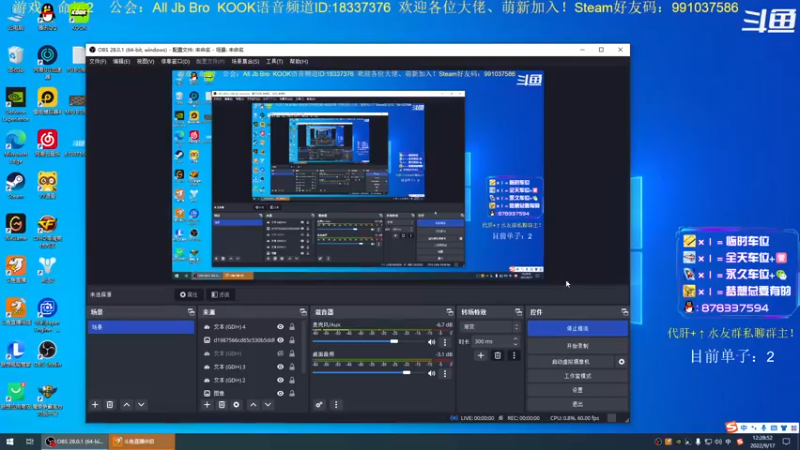This screenshot has height=450, width=800.
Task: Enable 工作室模式 studio mode
Action: [x=577, y=376]
